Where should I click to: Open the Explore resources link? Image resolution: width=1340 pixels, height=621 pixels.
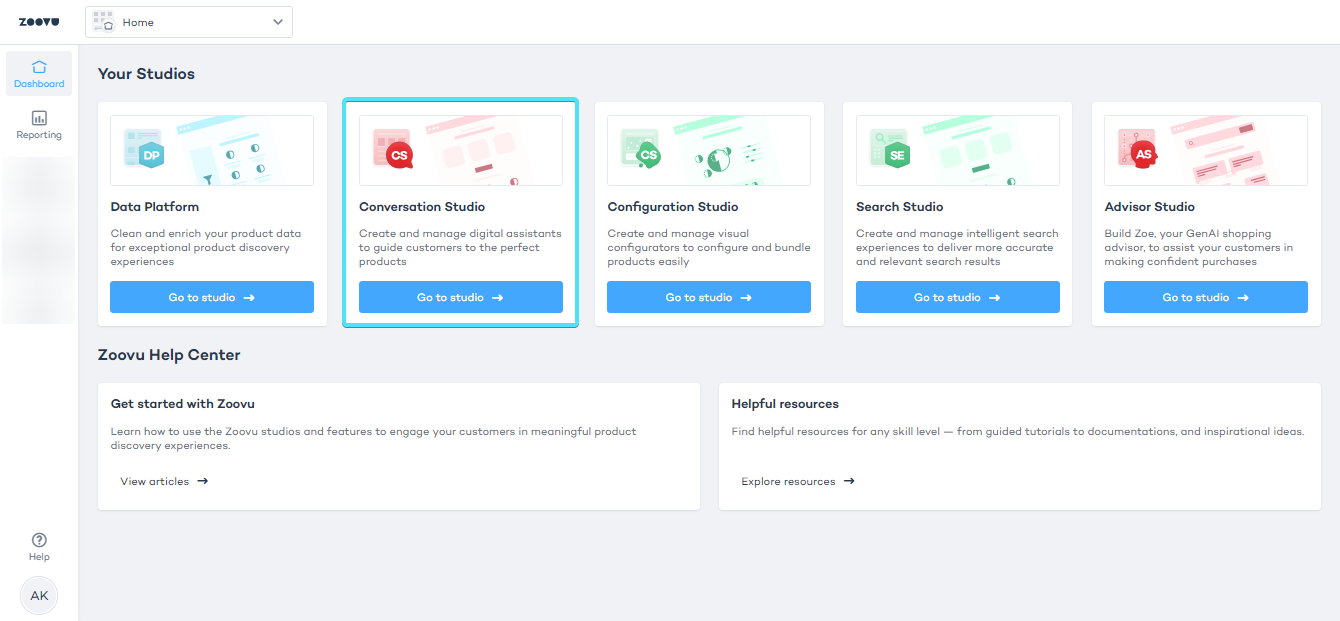pyautogui.click(x=797, y=481)
